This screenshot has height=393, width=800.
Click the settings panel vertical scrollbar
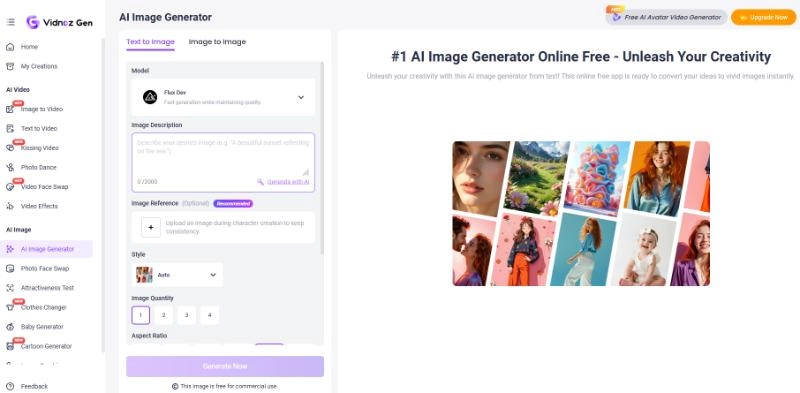322,158
